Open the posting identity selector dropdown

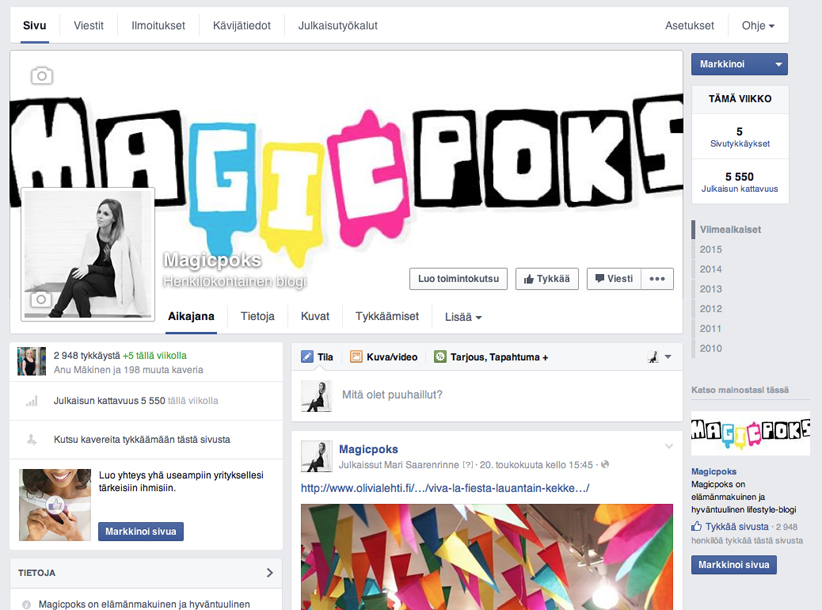coord(659,357)
